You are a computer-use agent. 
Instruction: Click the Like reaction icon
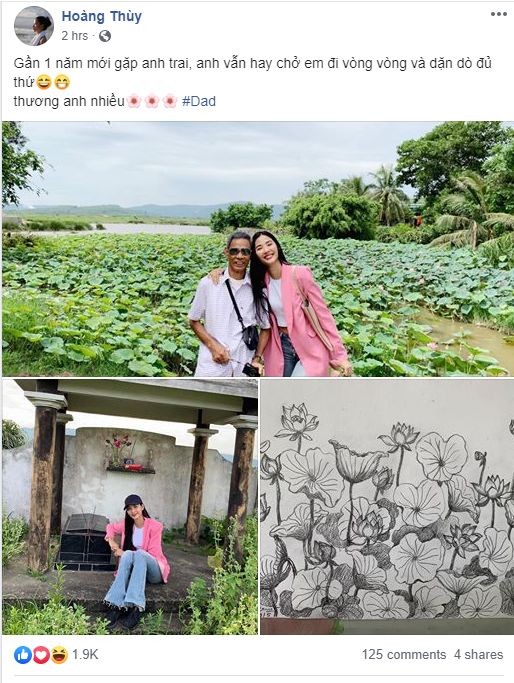click(22, 655)
